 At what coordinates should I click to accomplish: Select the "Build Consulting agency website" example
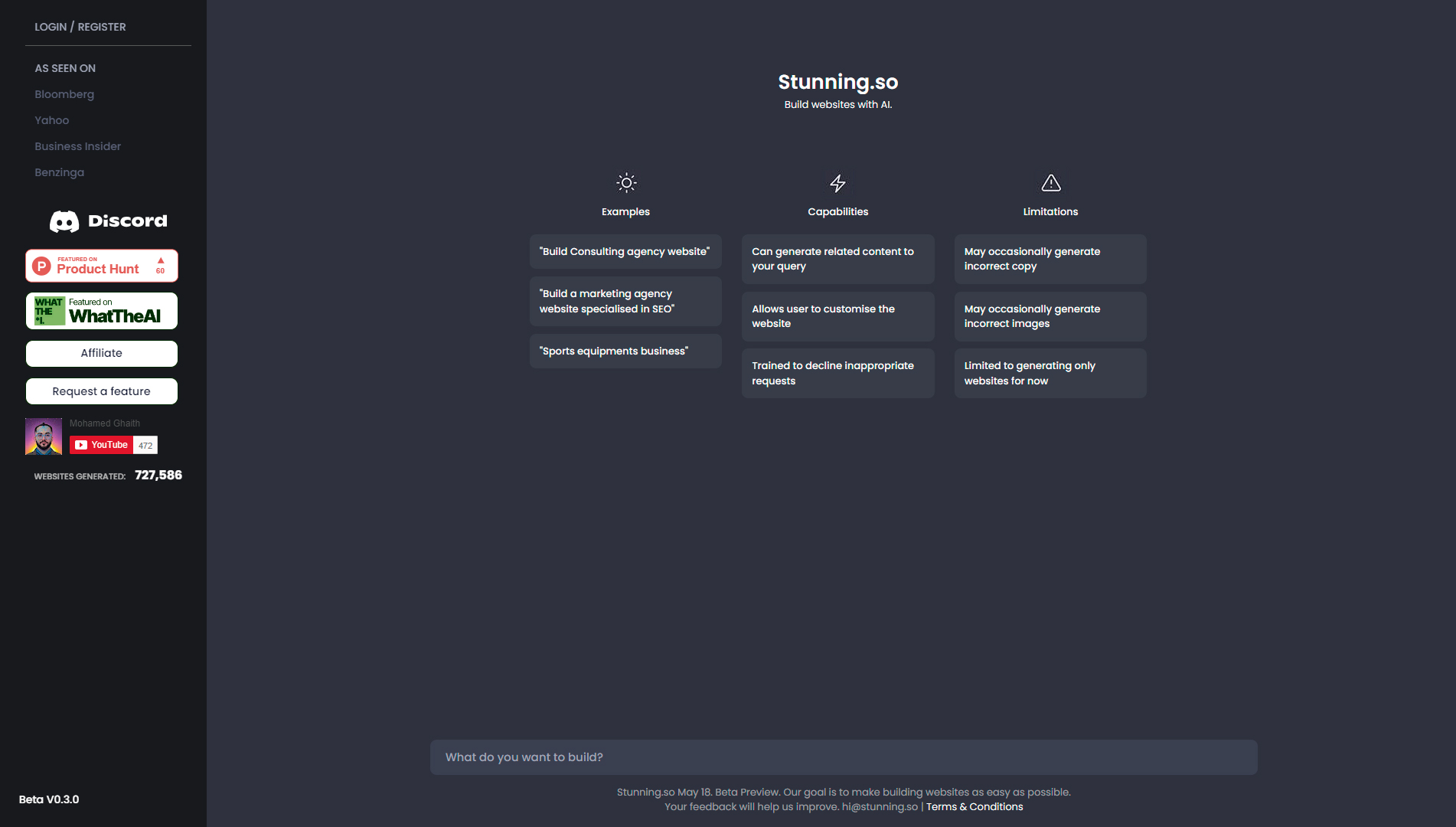625,251
